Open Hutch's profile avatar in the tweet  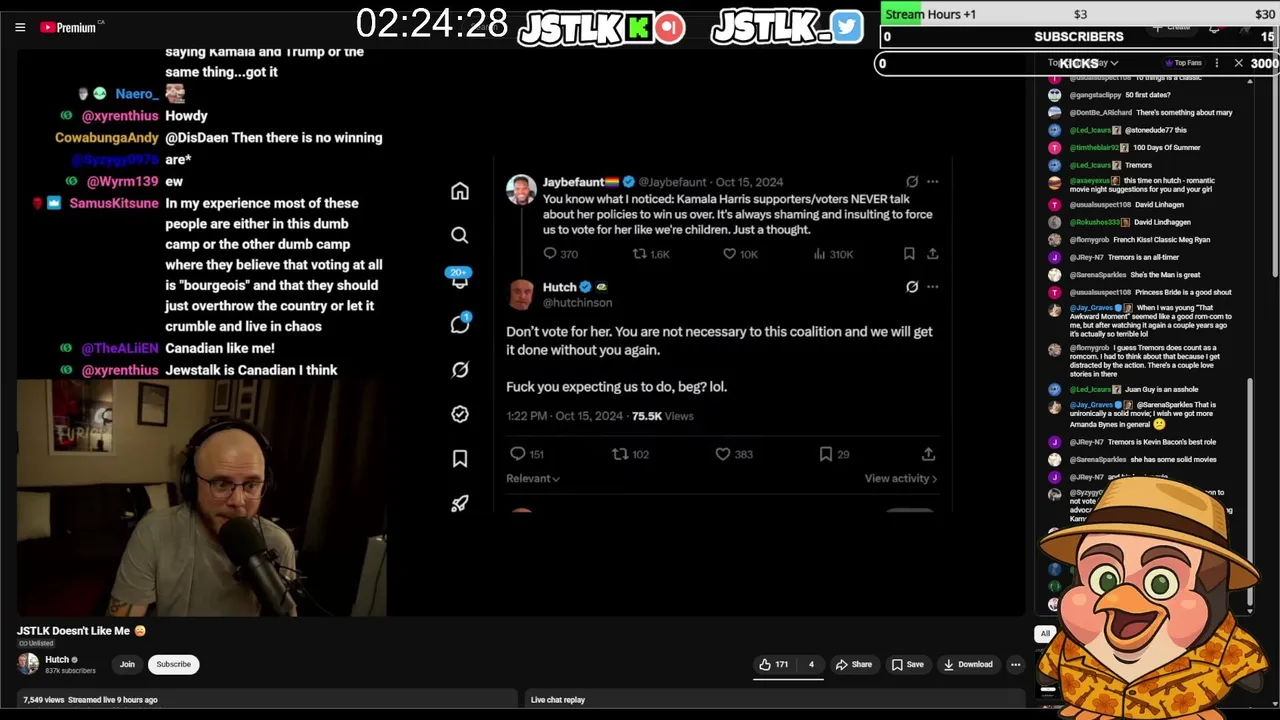pyautogui.click(x=521, y=294)
